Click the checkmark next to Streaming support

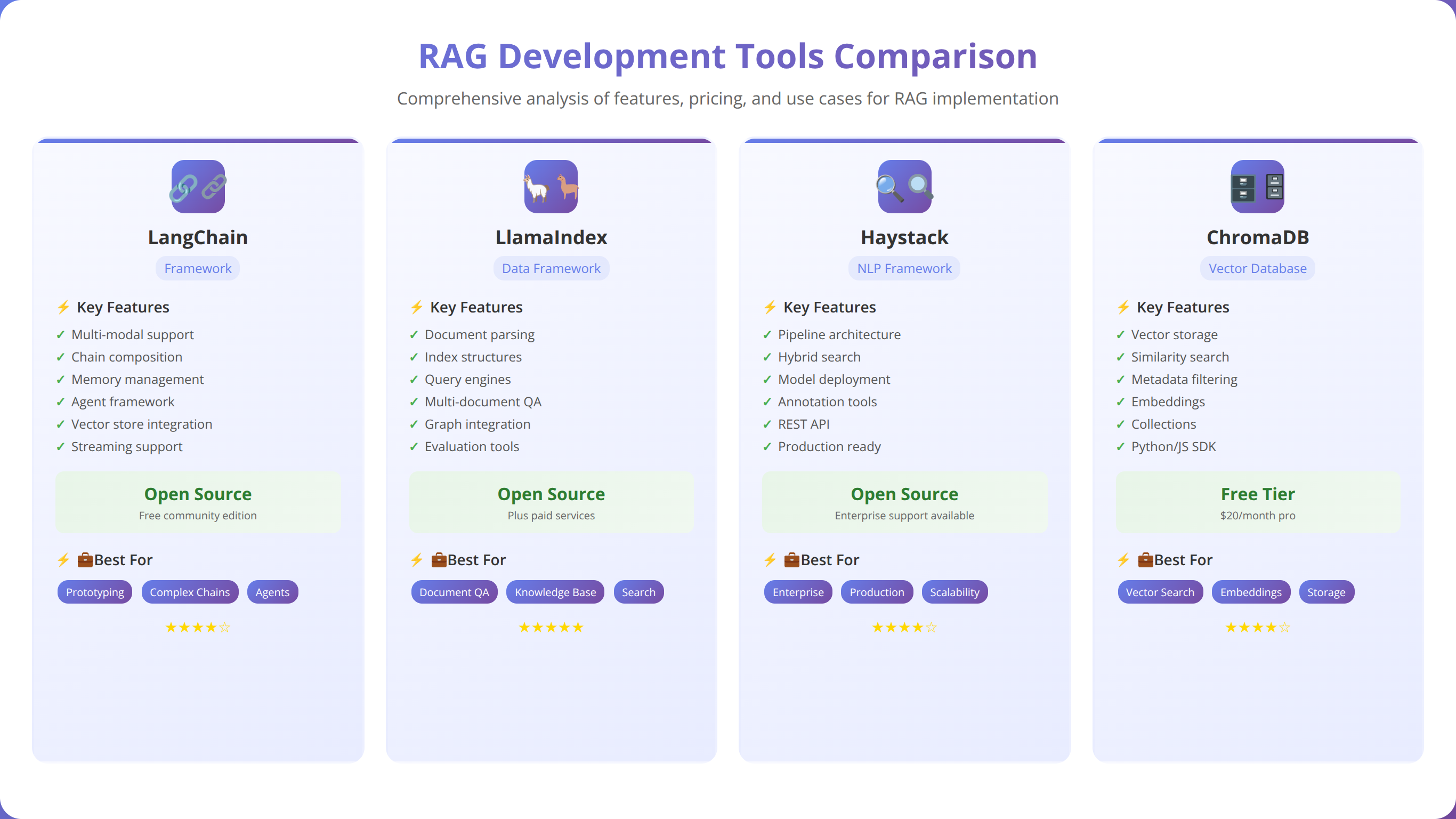[x=60, y=447]
